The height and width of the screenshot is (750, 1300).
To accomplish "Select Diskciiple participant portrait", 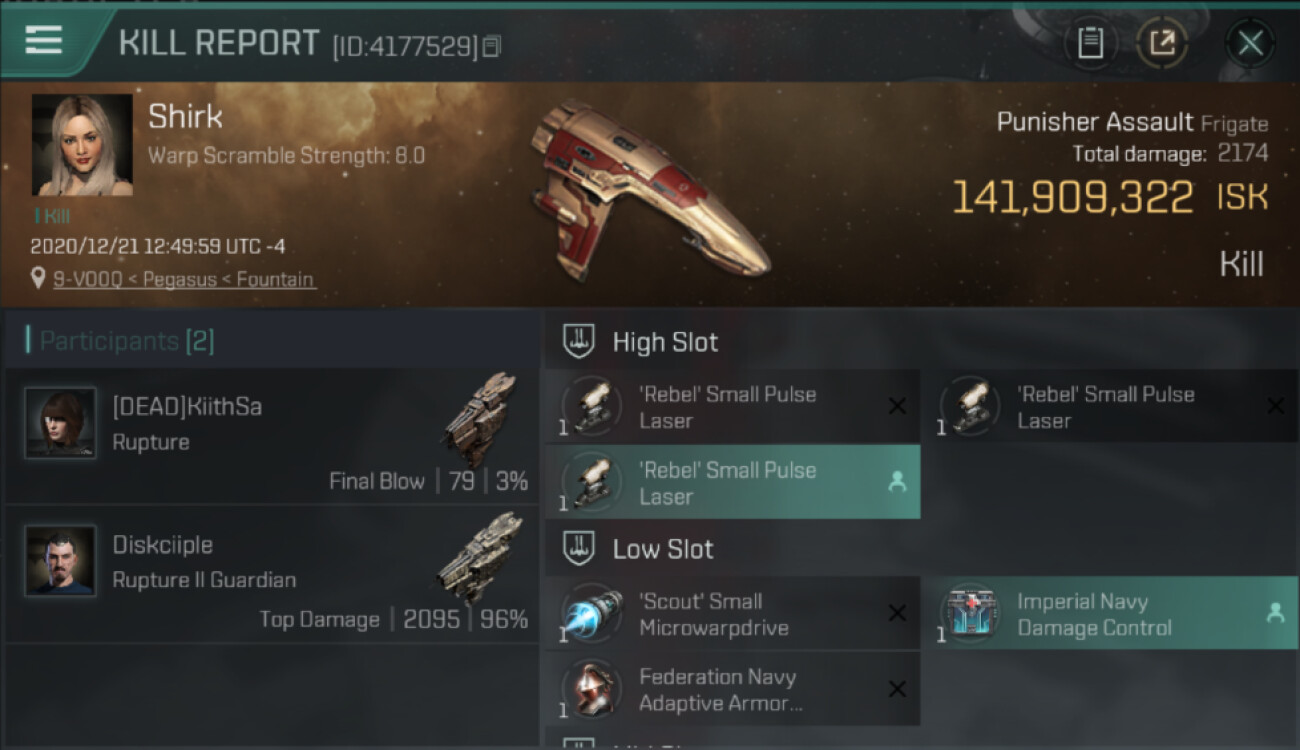I will [61, 561].
